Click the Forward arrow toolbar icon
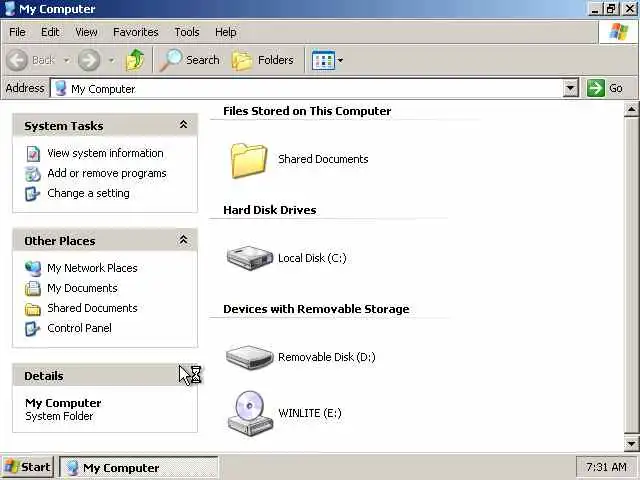The image size is (640, 480). coord(89,60)
